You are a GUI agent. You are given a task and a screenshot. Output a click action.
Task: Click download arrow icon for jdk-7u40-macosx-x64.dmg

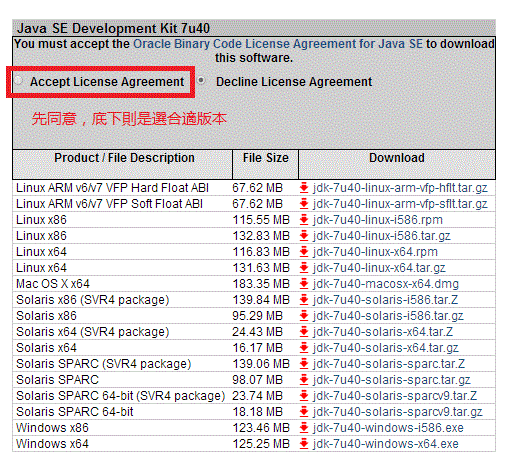pos(304,284)
